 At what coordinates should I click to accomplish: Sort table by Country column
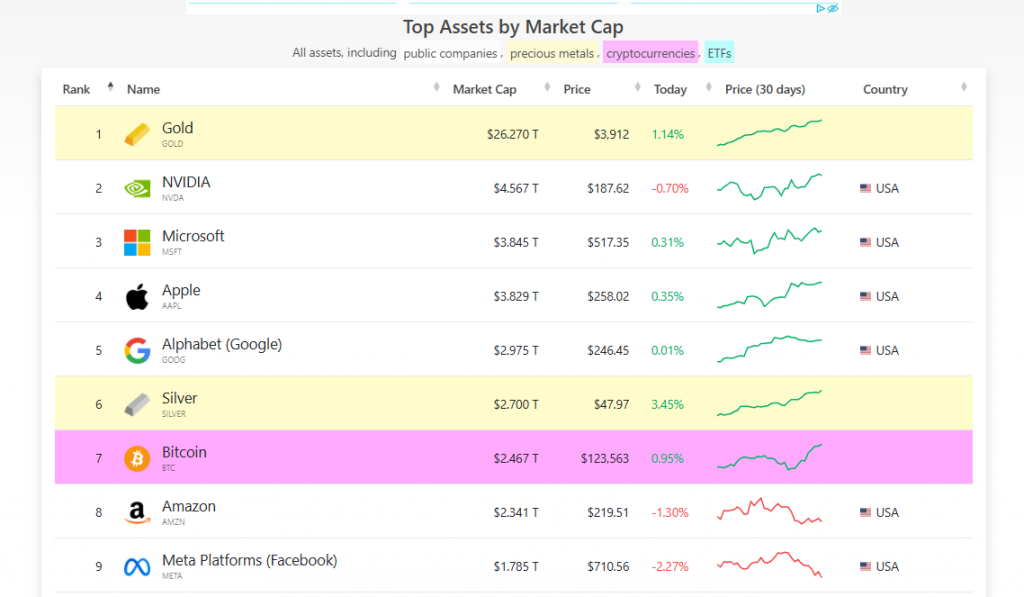point(885,89)
